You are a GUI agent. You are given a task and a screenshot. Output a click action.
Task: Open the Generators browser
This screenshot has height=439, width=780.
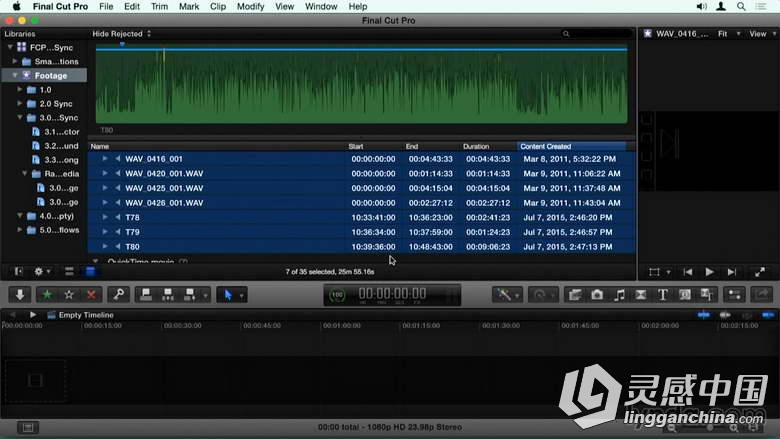pos(684,295)
